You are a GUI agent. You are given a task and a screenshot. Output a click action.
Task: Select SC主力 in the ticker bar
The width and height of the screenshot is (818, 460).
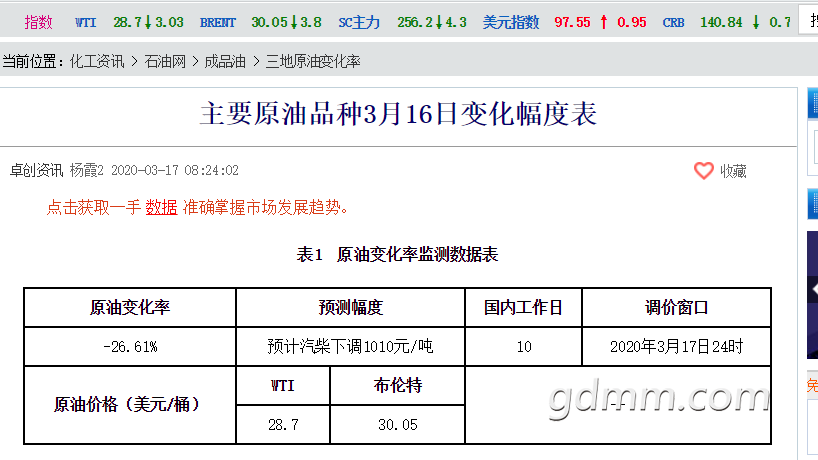[359, 22]
